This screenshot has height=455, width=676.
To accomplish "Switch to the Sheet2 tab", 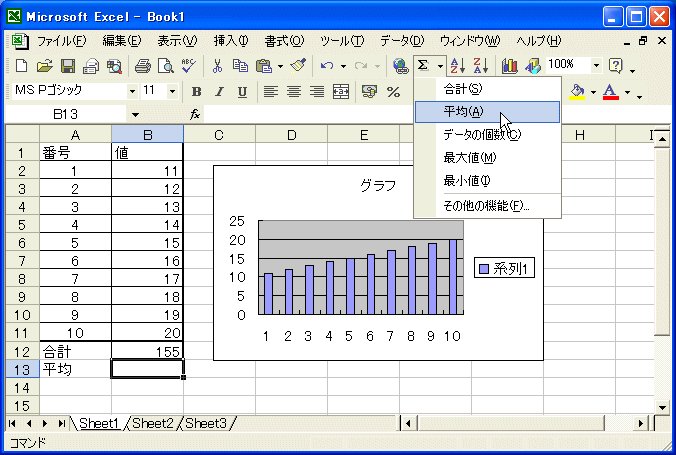I will (x=152, y=423).
